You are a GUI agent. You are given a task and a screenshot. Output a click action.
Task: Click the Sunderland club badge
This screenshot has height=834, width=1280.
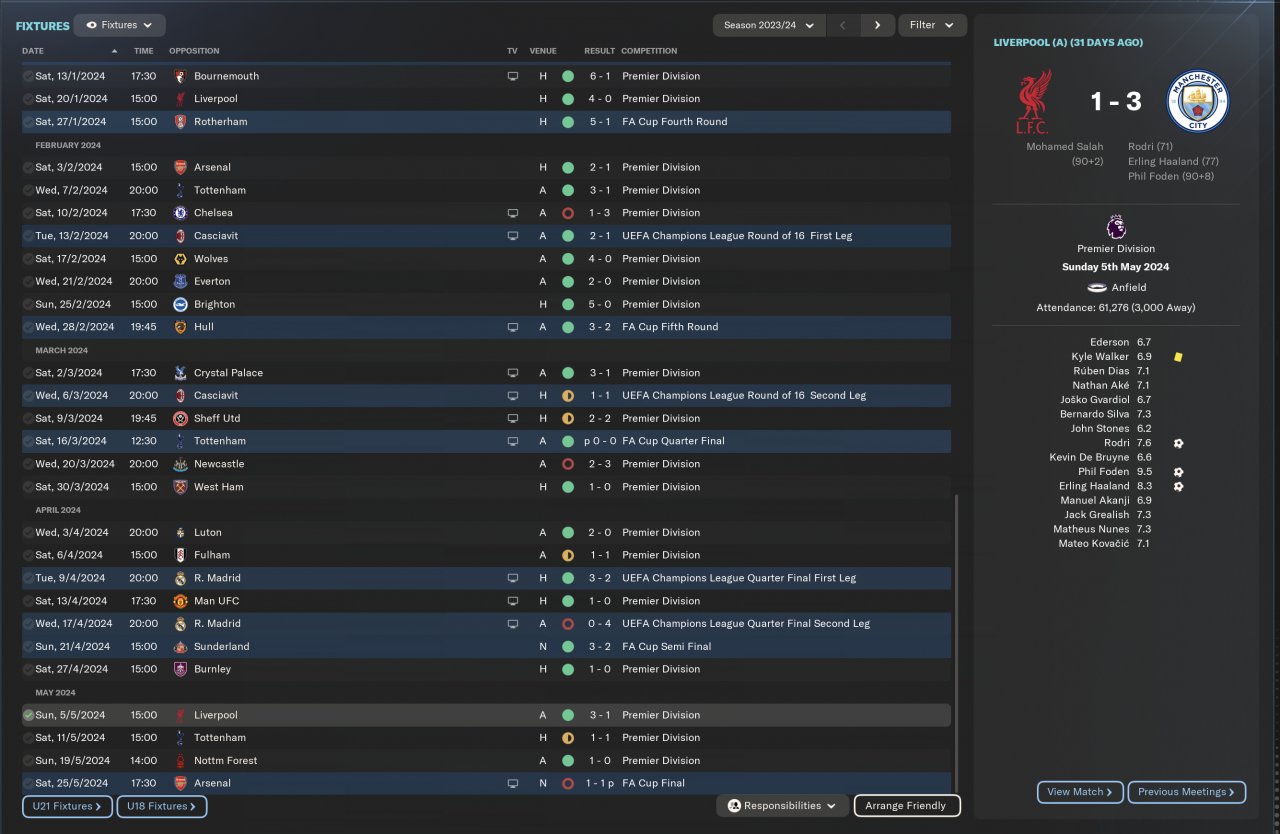click(x=180, y=647)
